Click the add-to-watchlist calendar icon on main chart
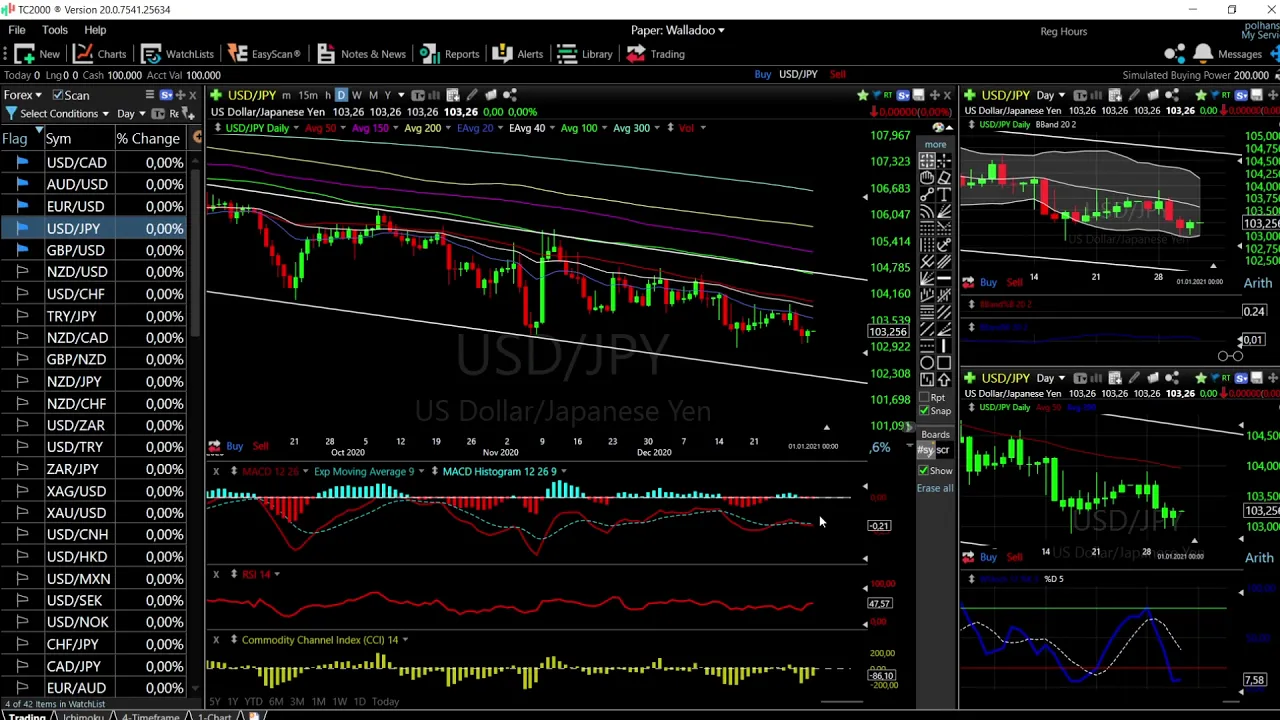The width and height of the screenshot is (1280, 720). click(452, 95)
